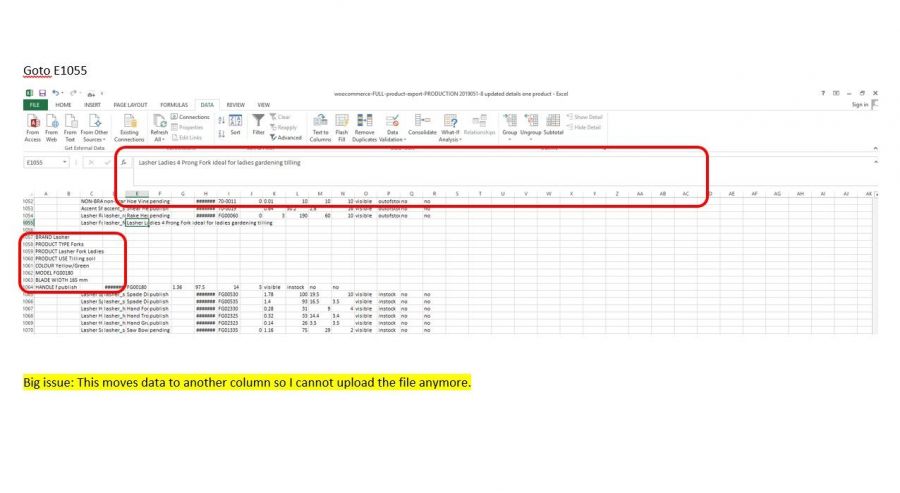Open Excel Help question mark
The width and height of the screenshot is (900, 493).
(823, 93)
